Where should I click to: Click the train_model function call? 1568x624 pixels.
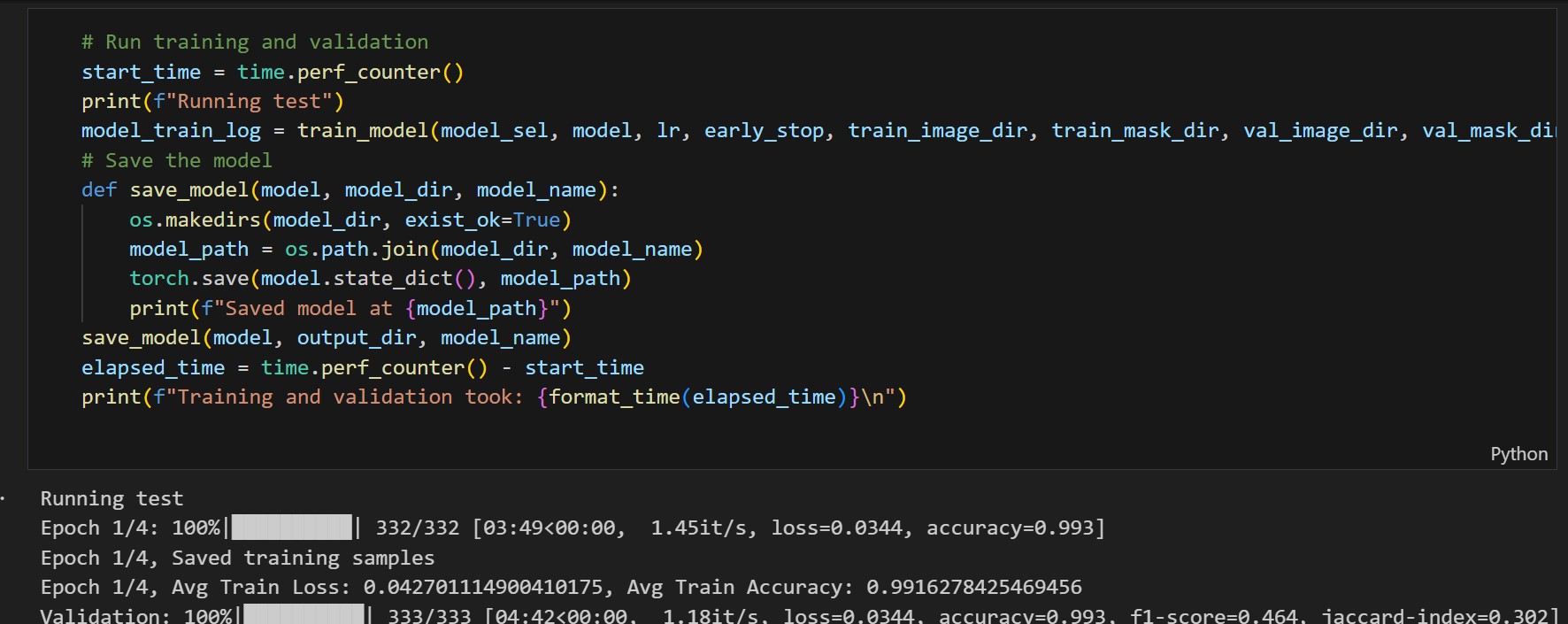362,131
